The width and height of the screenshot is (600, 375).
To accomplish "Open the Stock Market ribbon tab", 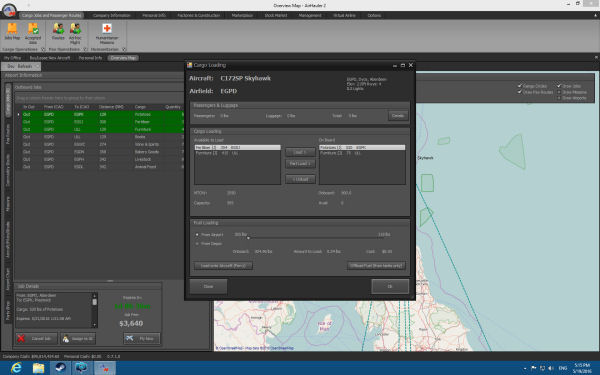I will coord(276,15).
